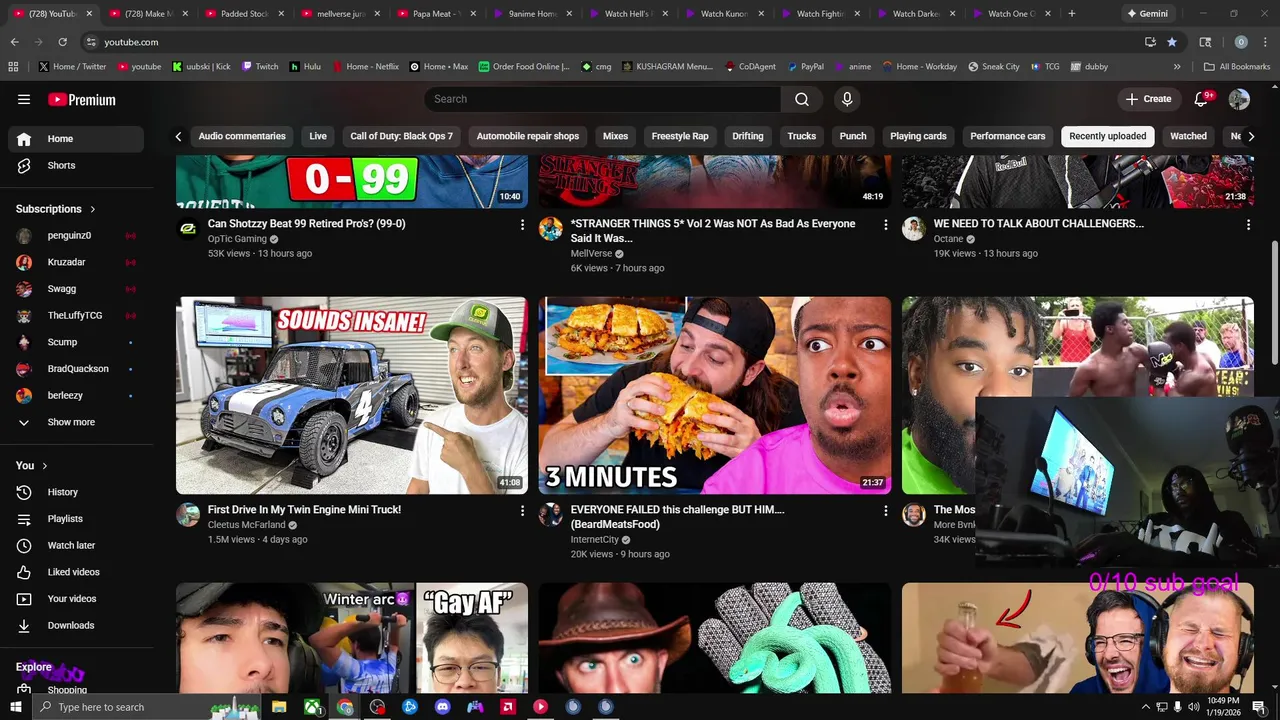The width and height of the screenshot is (1280, 720).
Task: Select the Recently uploaded chip
Action: [1108, 136]
